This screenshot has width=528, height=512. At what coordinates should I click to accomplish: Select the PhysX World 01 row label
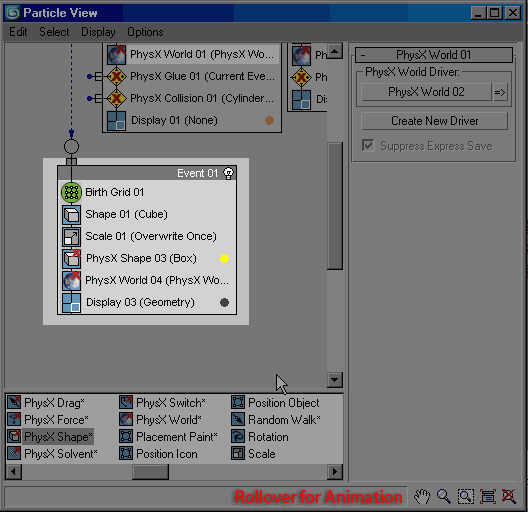(202, 55)
